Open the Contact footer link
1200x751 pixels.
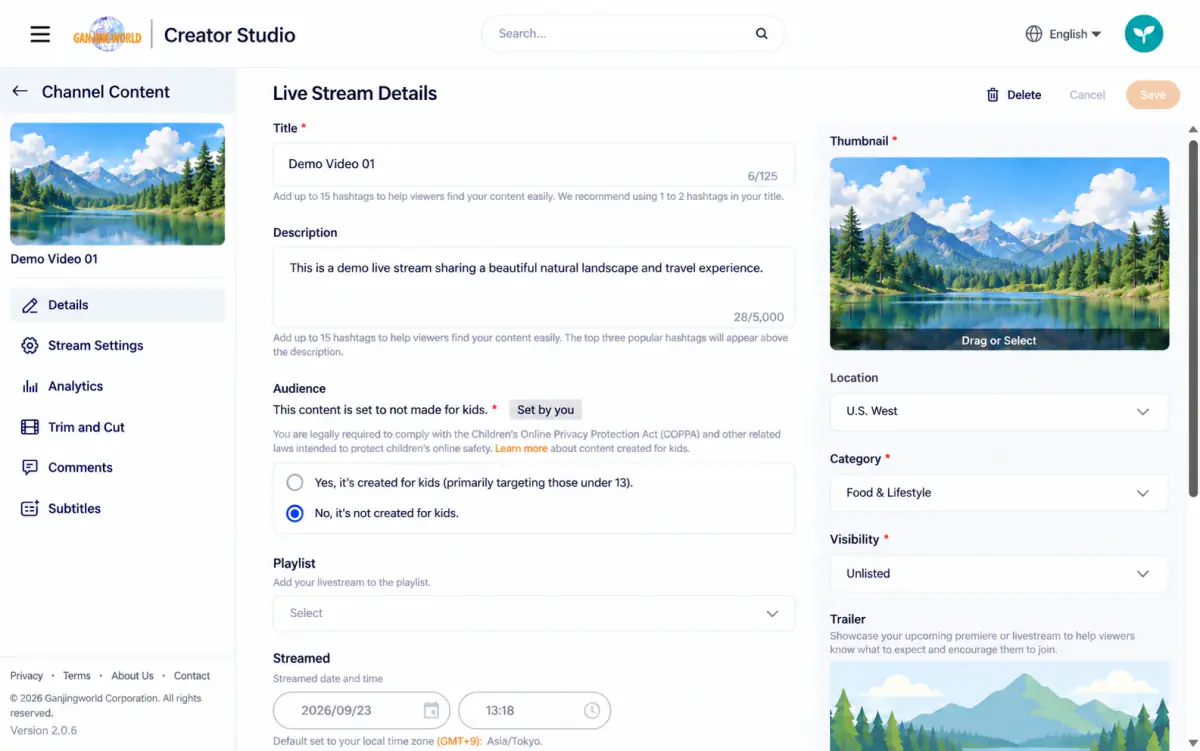click(192, 676)
